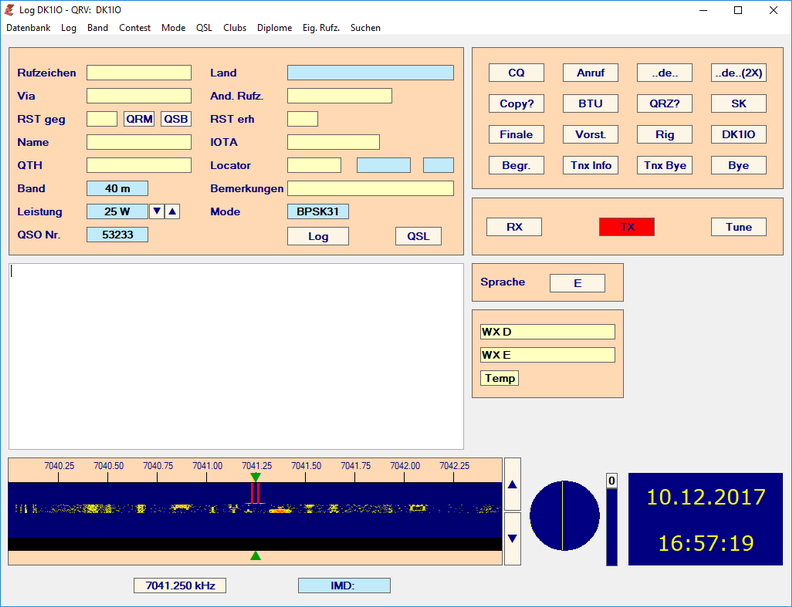The width and height of the screenshot is (792, 607).
Task: Open the Datenbank menu
Action: [28, 28]
